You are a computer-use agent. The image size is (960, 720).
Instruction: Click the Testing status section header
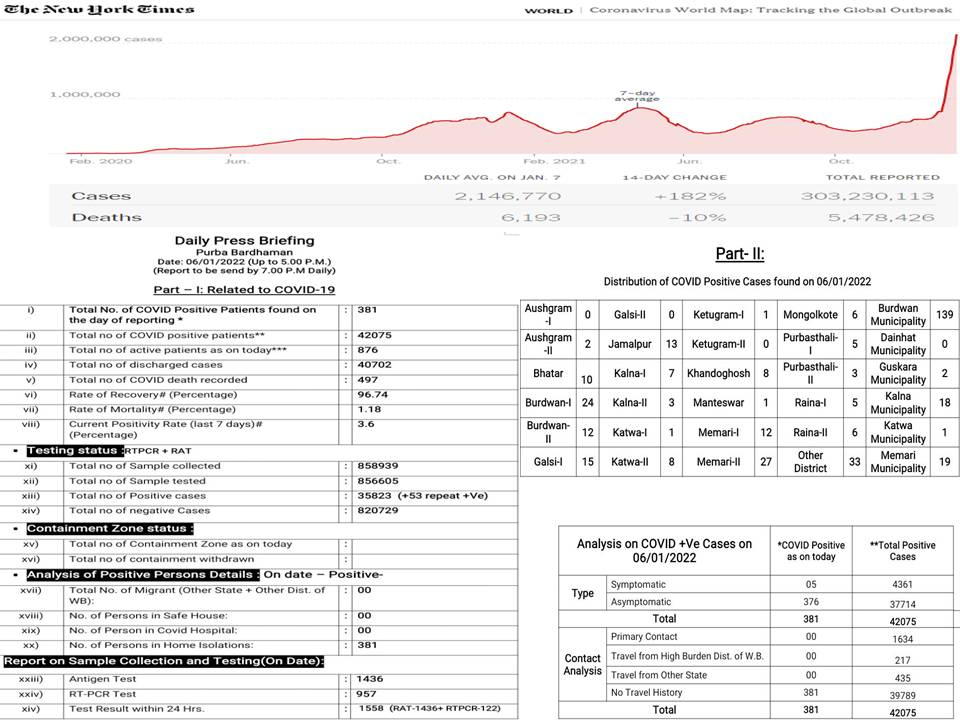pos(75,450)
